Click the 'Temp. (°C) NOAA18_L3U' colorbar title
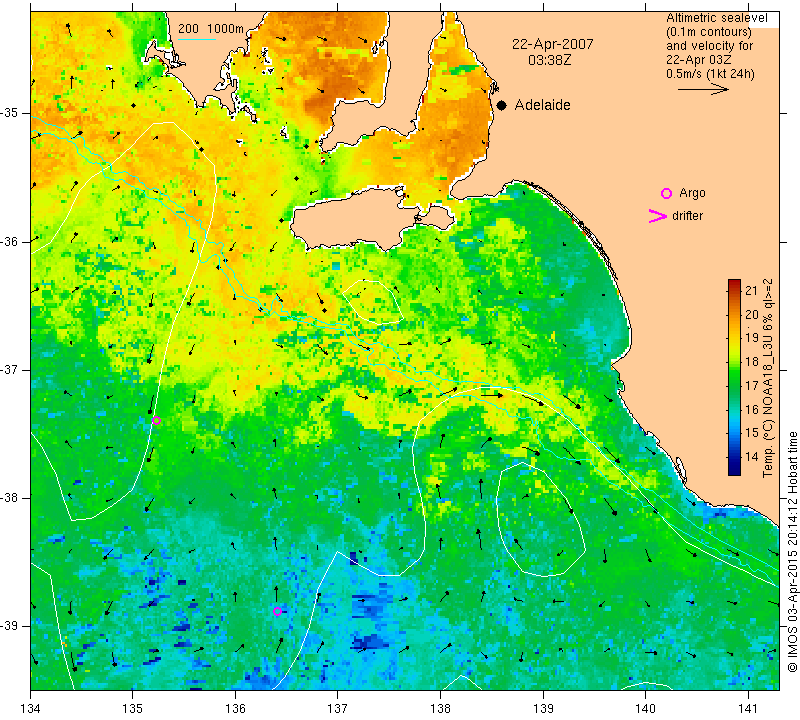 click(768, 378)
